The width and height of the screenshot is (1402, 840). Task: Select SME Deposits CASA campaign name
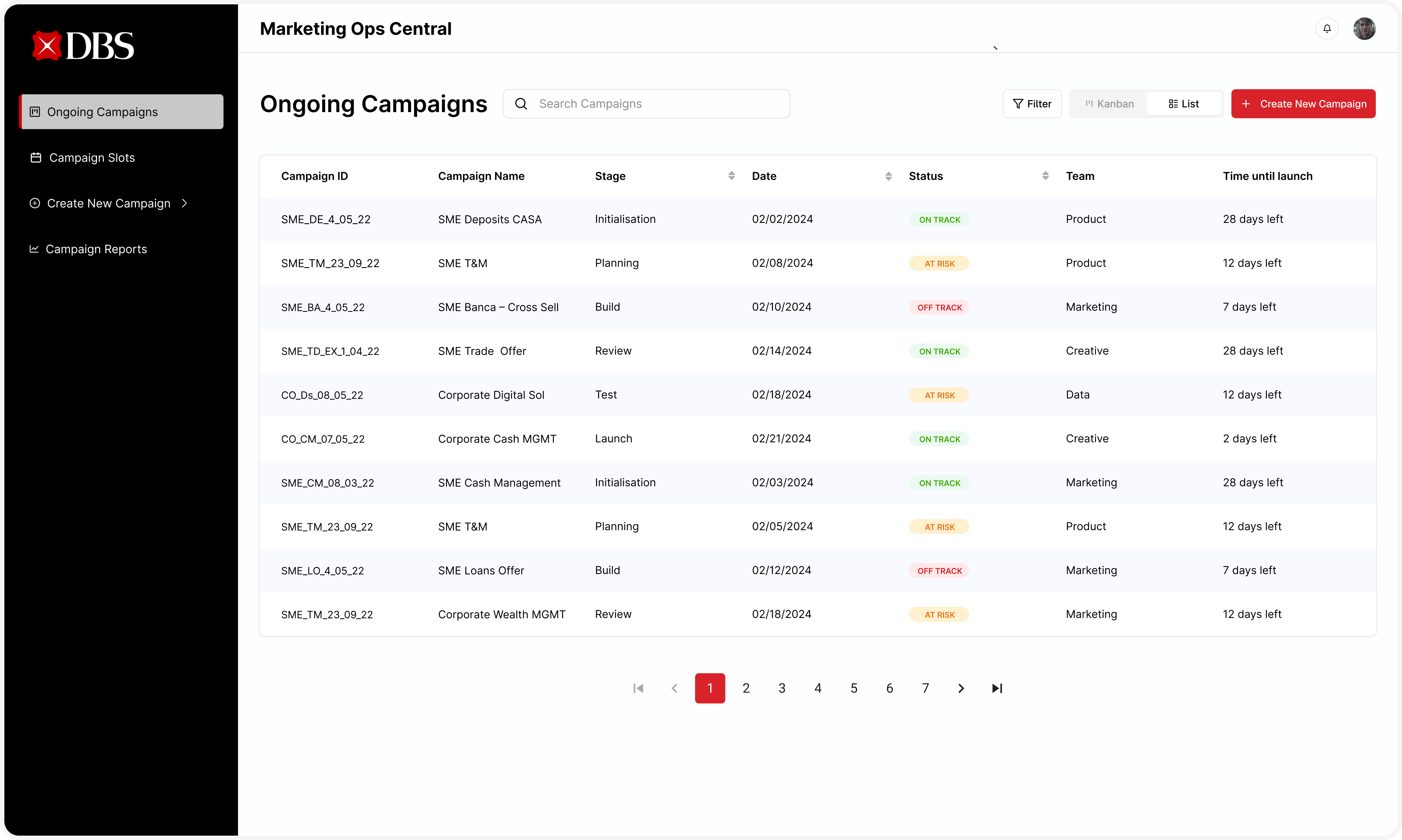point(490,220)
